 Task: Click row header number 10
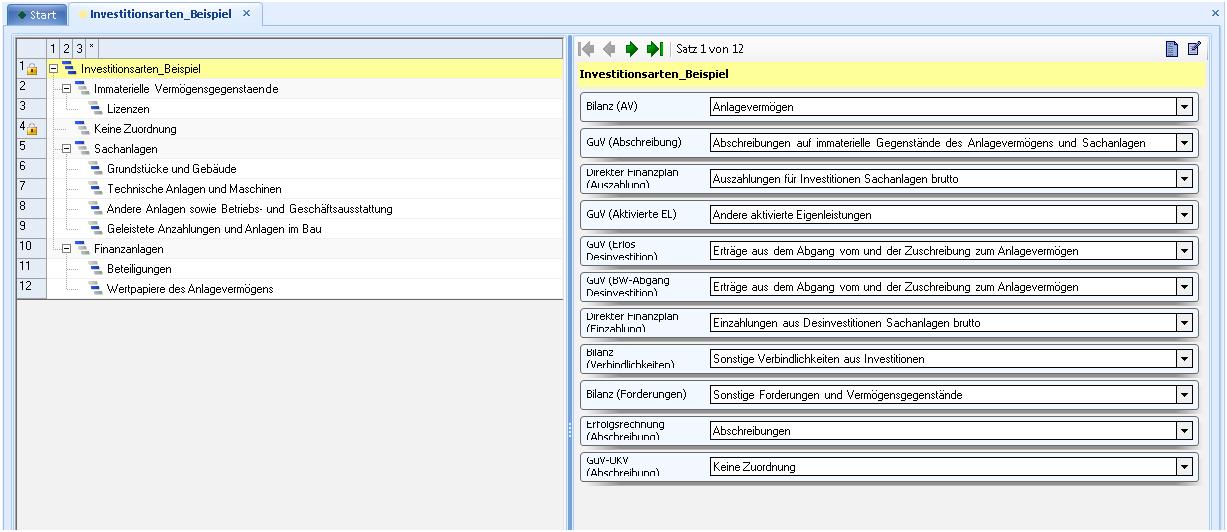pos(31,249)
